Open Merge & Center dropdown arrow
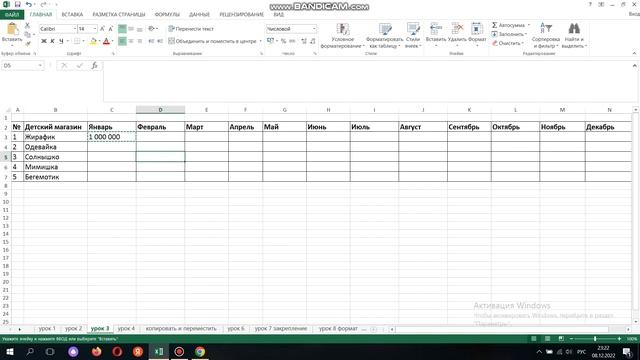The image size is (640, 360). pyautogui.click(x=260, y=41)
